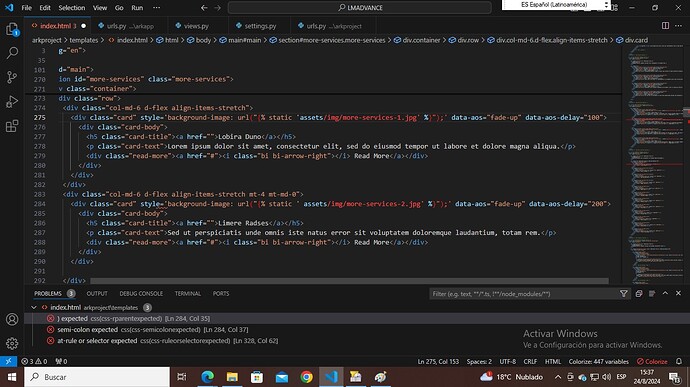Open the Run menu
Screen dimensions: 690x387
pos(137,7)
